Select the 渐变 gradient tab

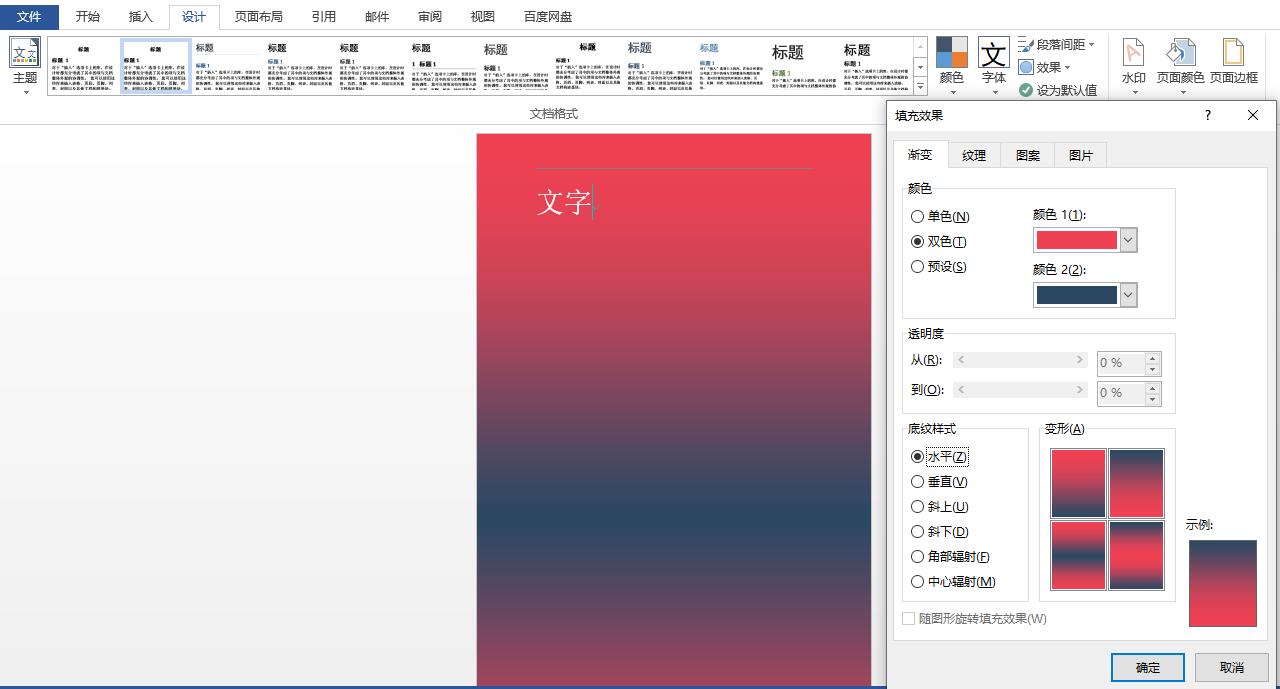tap(920, 154)
